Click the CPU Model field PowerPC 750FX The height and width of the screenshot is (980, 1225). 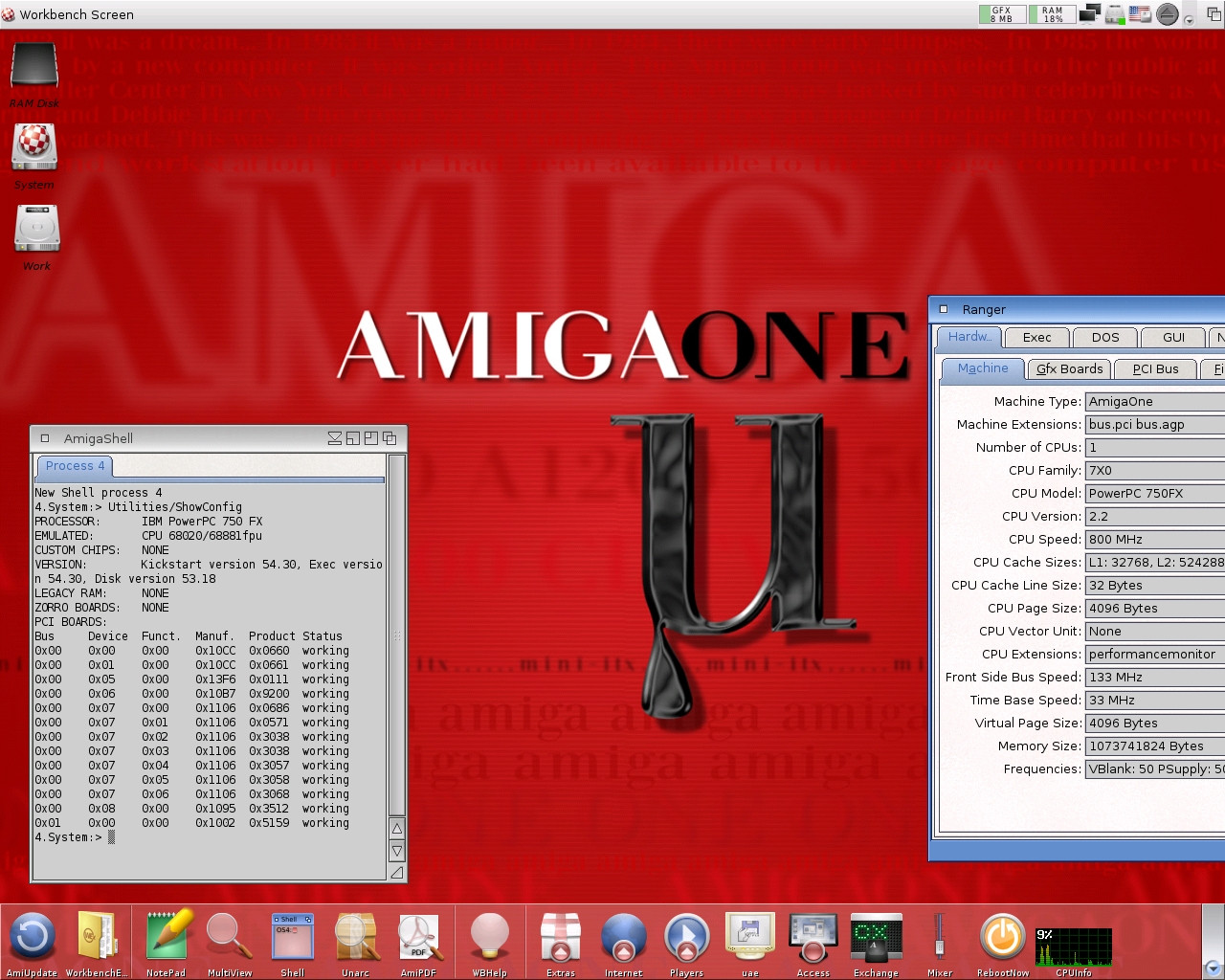pos(1155,493)
